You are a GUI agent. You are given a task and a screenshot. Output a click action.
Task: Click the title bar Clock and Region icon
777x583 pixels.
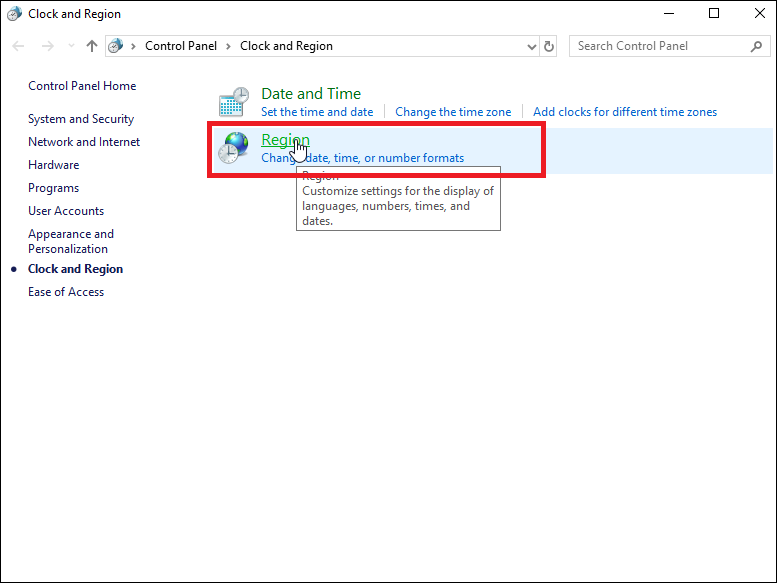(x=14, y=13)
